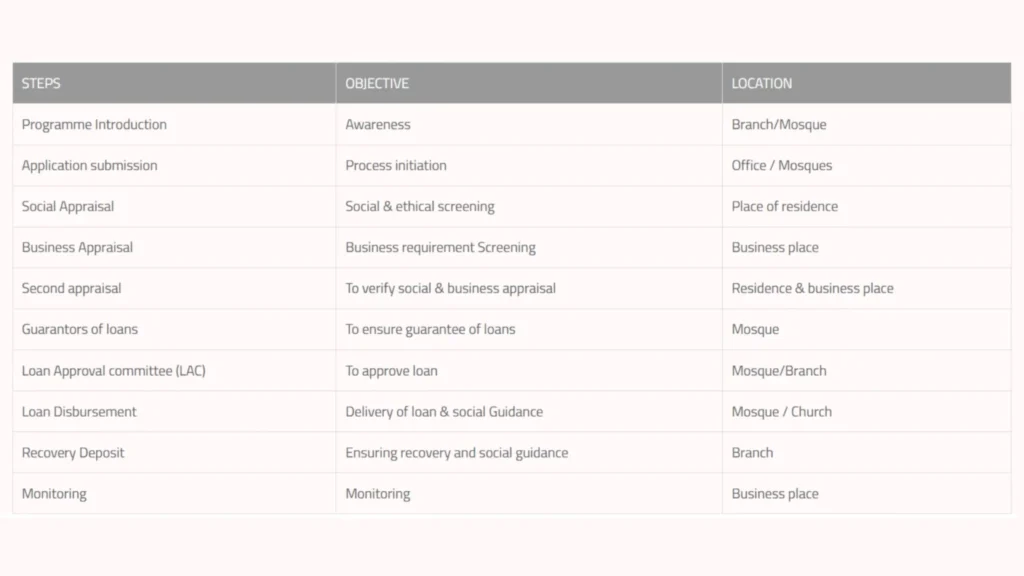
Task: Click the Loan Disbursement step
Action: [79, 411]
